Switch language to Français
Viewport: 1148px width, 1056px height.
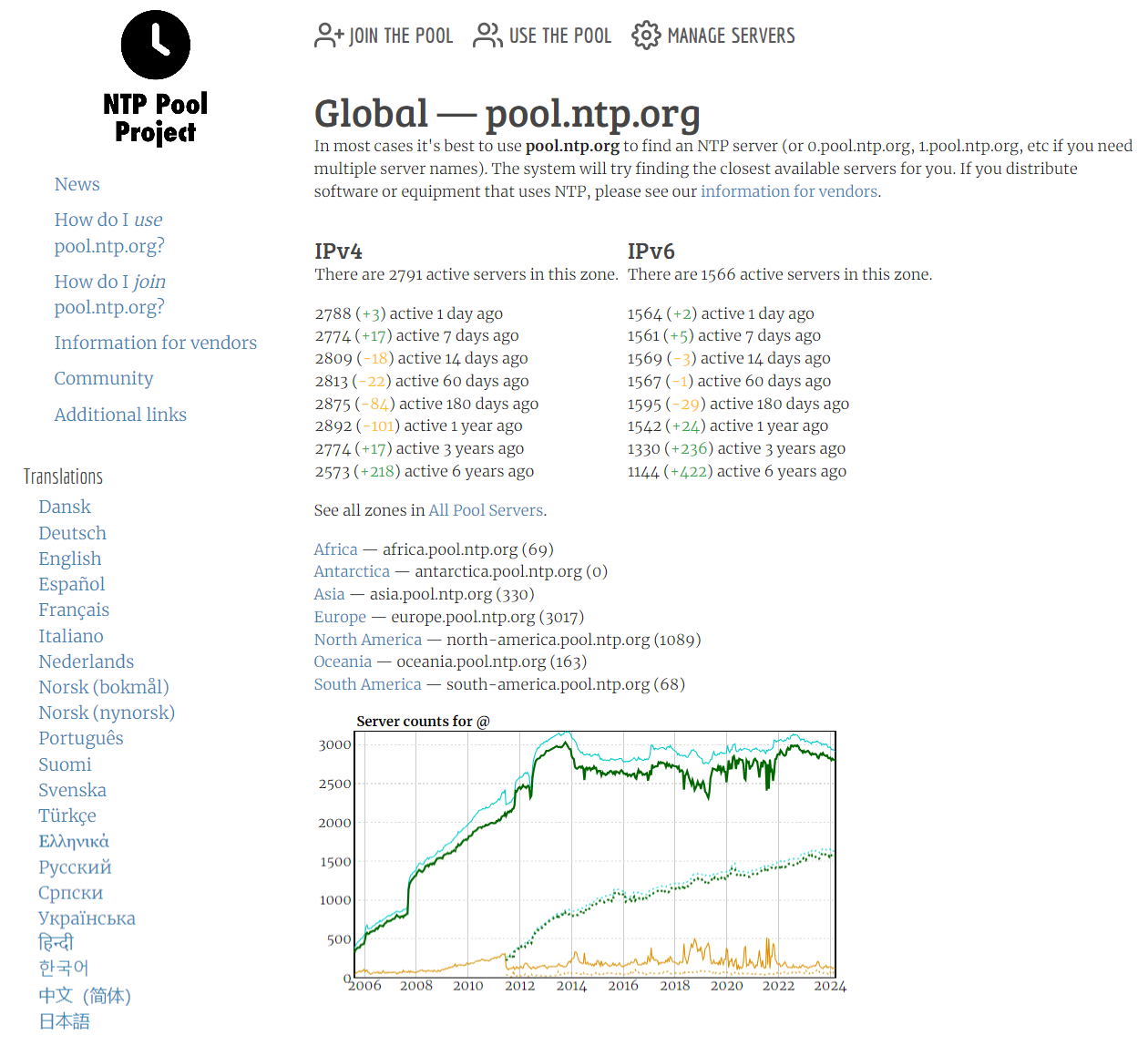coord(74,610)
